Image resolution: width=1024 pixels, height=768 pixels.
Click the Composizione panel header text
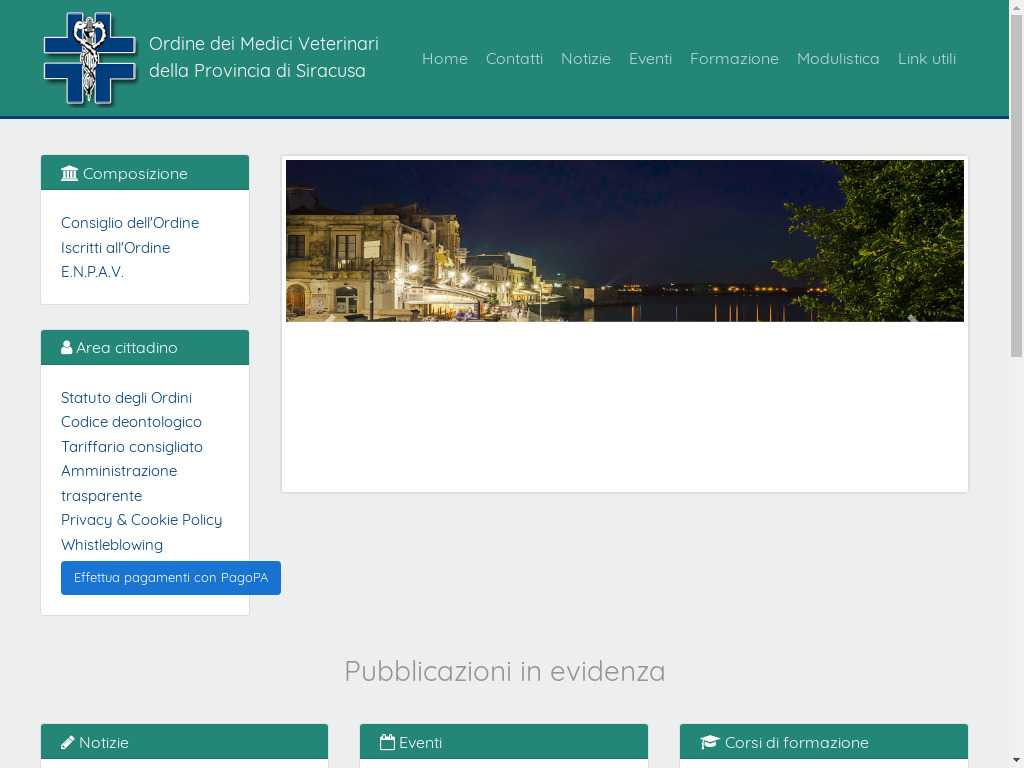tap(135, 174)
